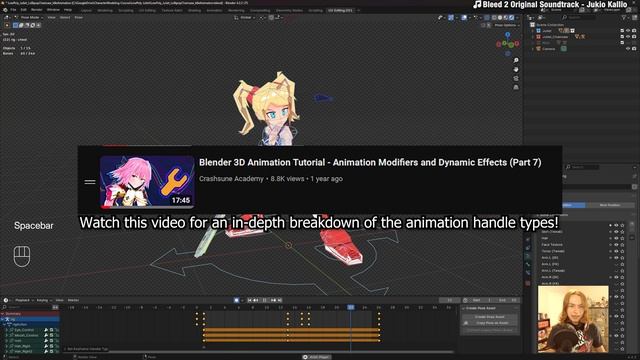Expand the Juliet collection in outliner
This screenshot has height=360, width=640.
coord(532,31)
